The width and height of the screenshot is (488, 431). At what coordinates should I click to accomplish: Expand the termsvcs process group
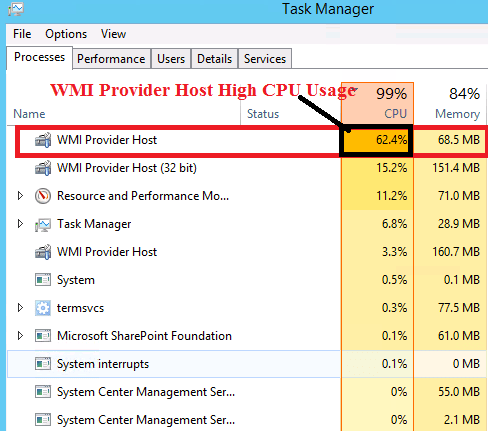pyautogui.click(x=20, y=308)
